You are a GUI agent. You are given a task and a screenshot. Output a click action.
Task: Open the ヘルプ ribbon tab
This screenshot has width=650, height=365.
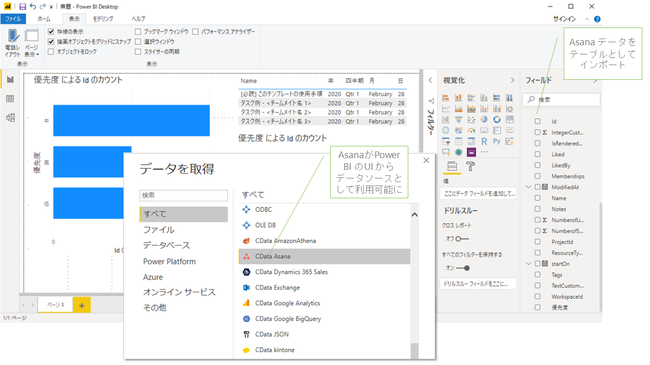[138, 19]
